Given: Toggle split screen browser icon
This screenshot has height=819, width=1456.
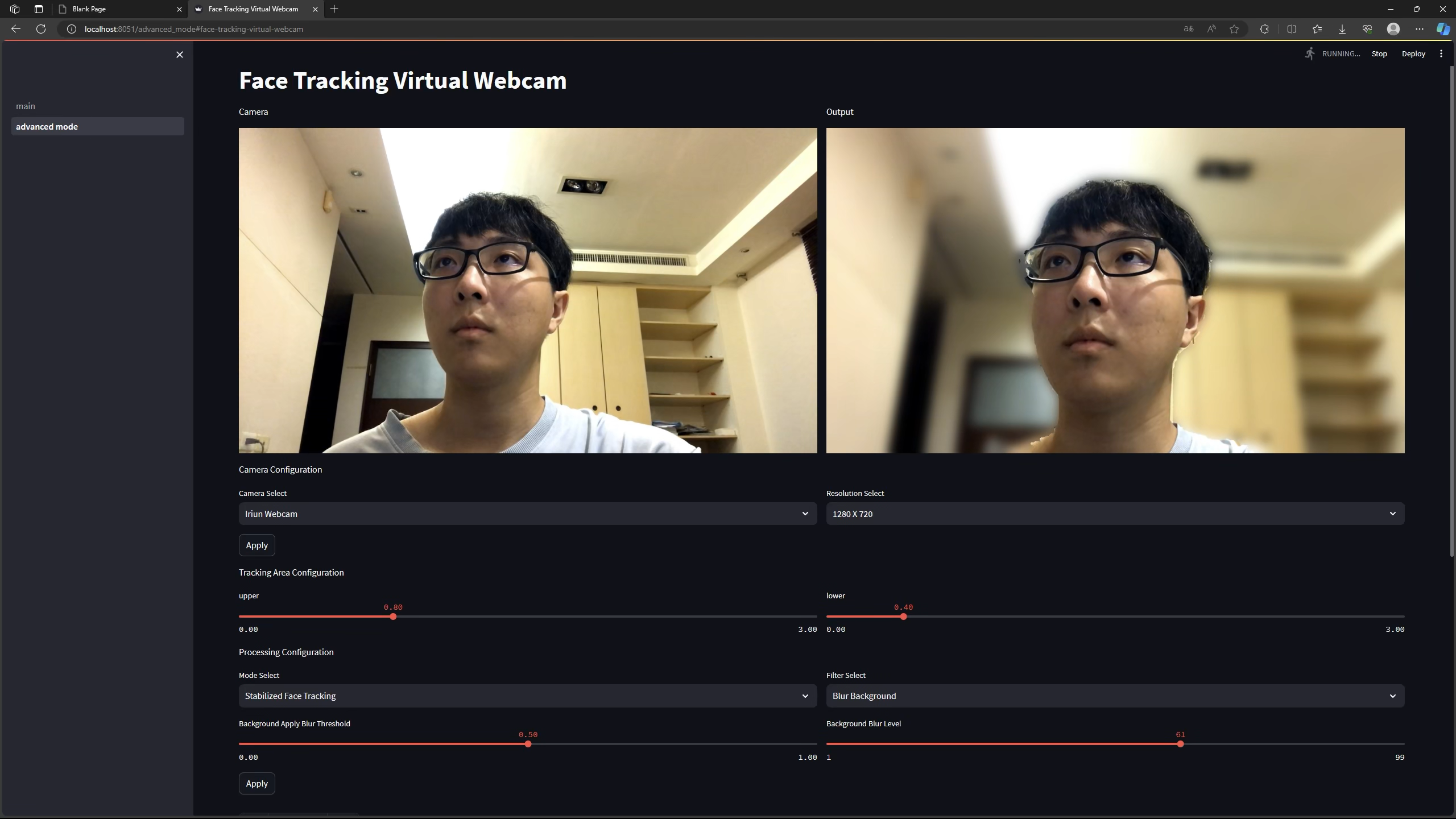Looking at the screenshot, I should pos(1292,29).
